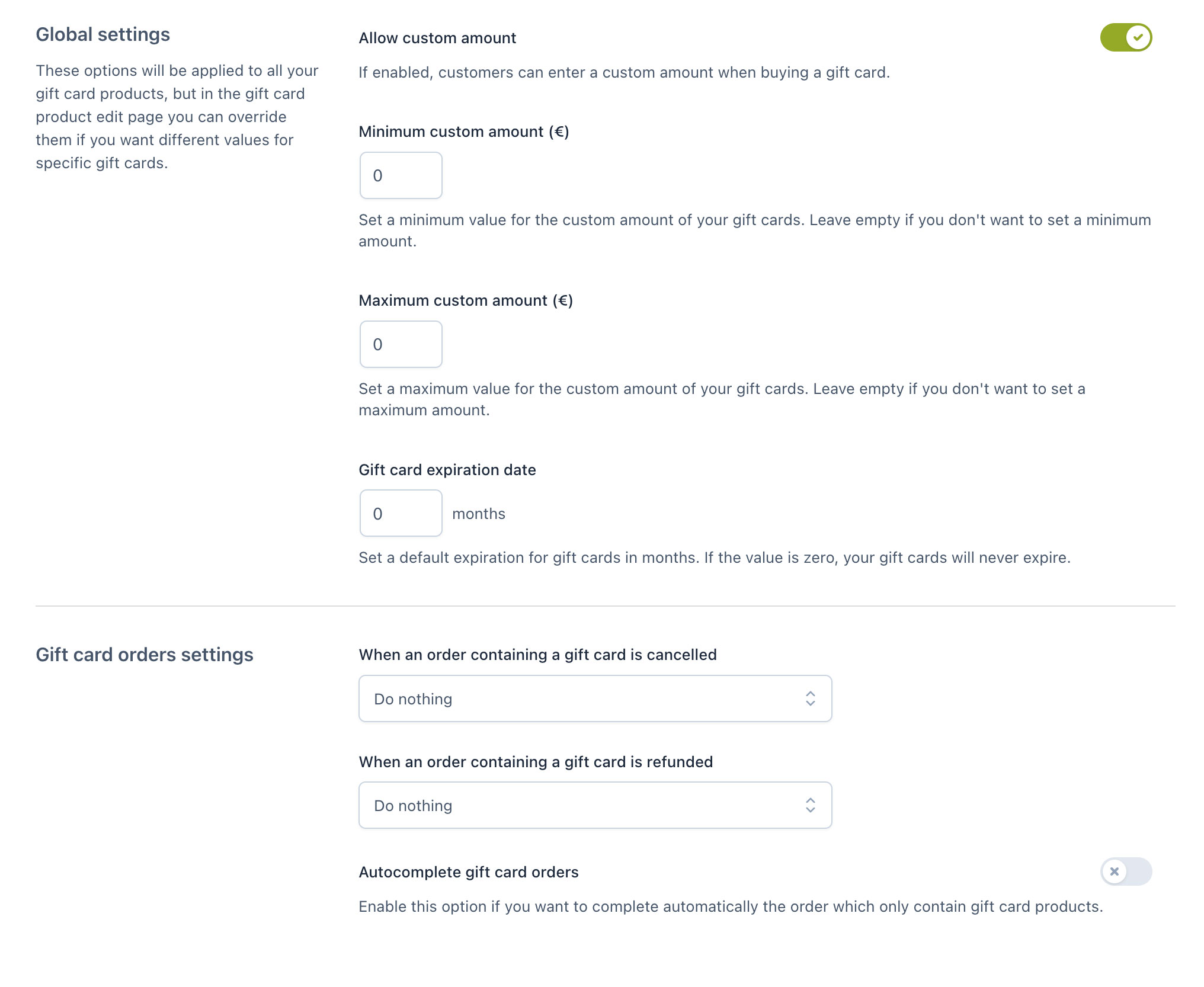Screen dimensions: 1204x987
Task: Click the Global settings heading
Action: [103, 34]
